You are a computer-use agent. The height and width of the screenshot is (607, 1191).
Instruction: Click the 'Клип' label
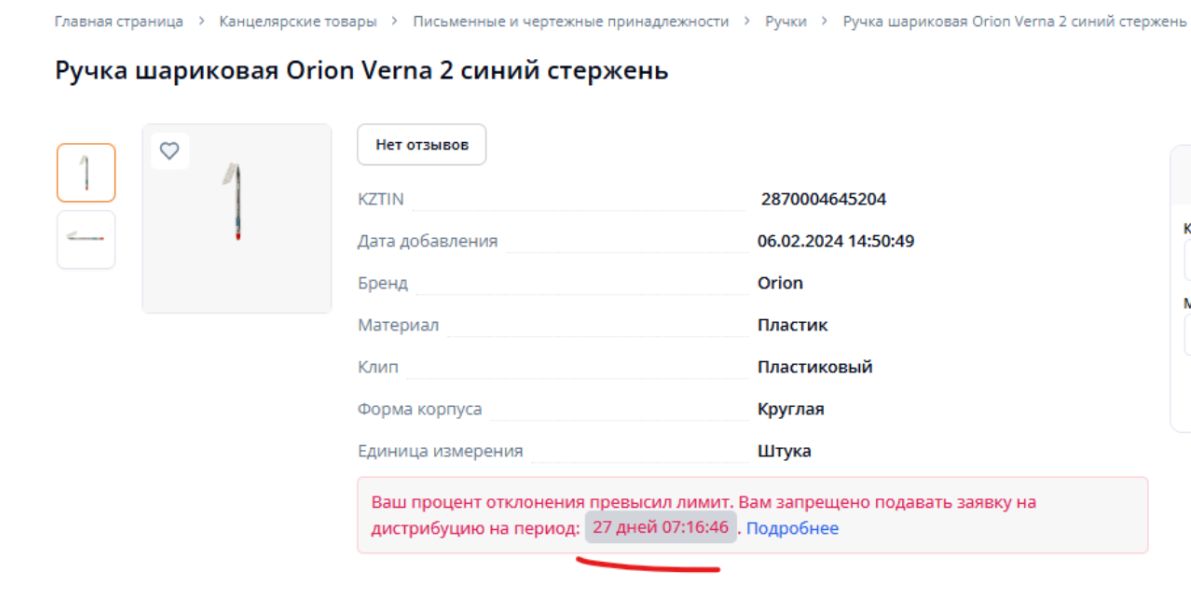(378, 366)
